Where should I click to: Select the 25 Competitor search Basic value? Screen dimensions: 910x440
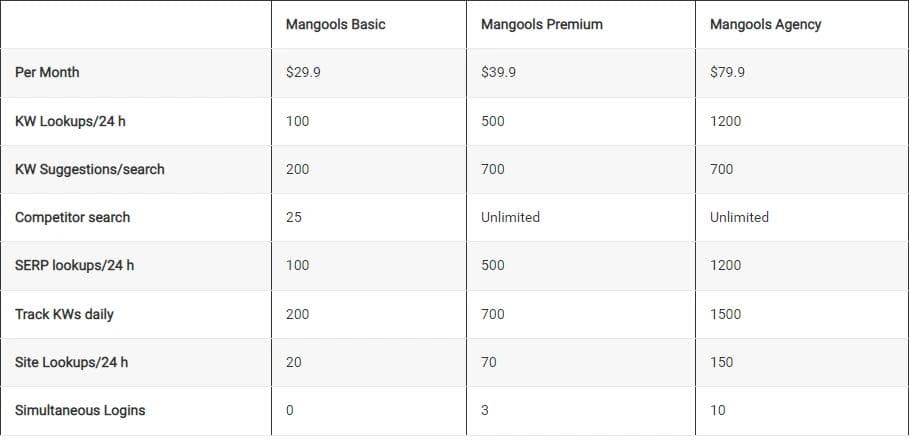coord(294,217)
